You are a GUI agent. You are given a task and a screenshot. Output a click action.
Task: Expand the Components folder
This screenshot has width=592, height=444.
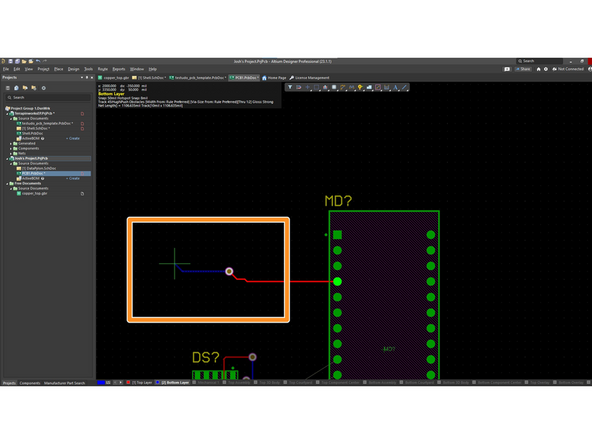11,148
